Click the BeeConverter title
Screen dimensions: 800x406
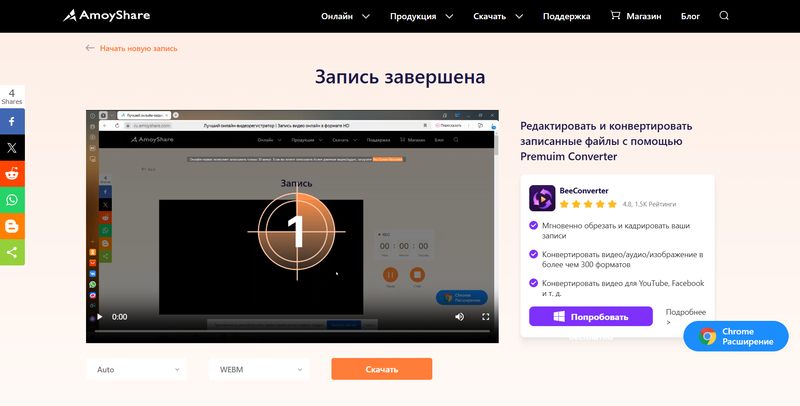584,191
